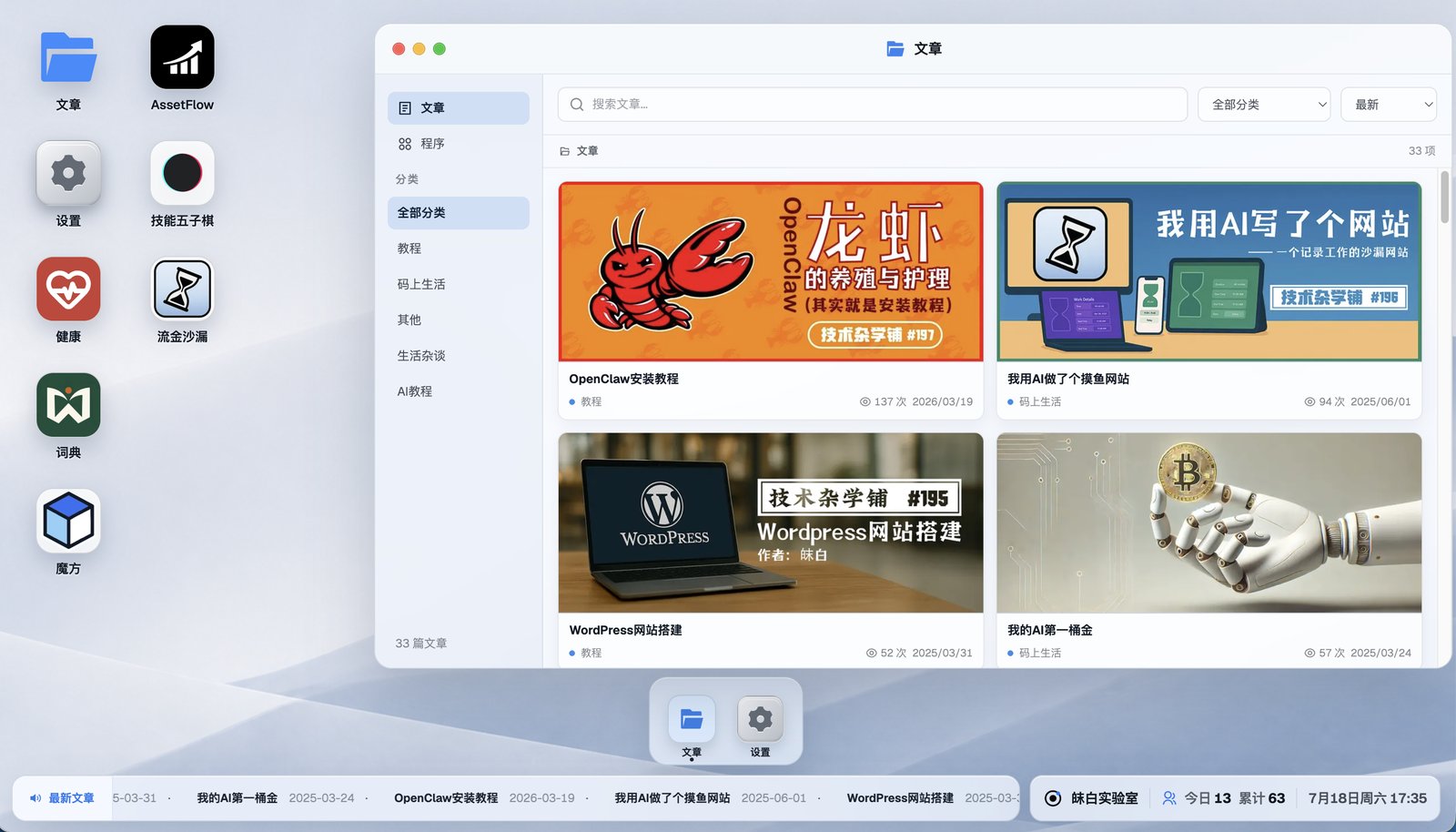The height and width of the screenshot is (832, 1456).
Task: Launch the AssetFlow desktop app
Action: point(182,57)
